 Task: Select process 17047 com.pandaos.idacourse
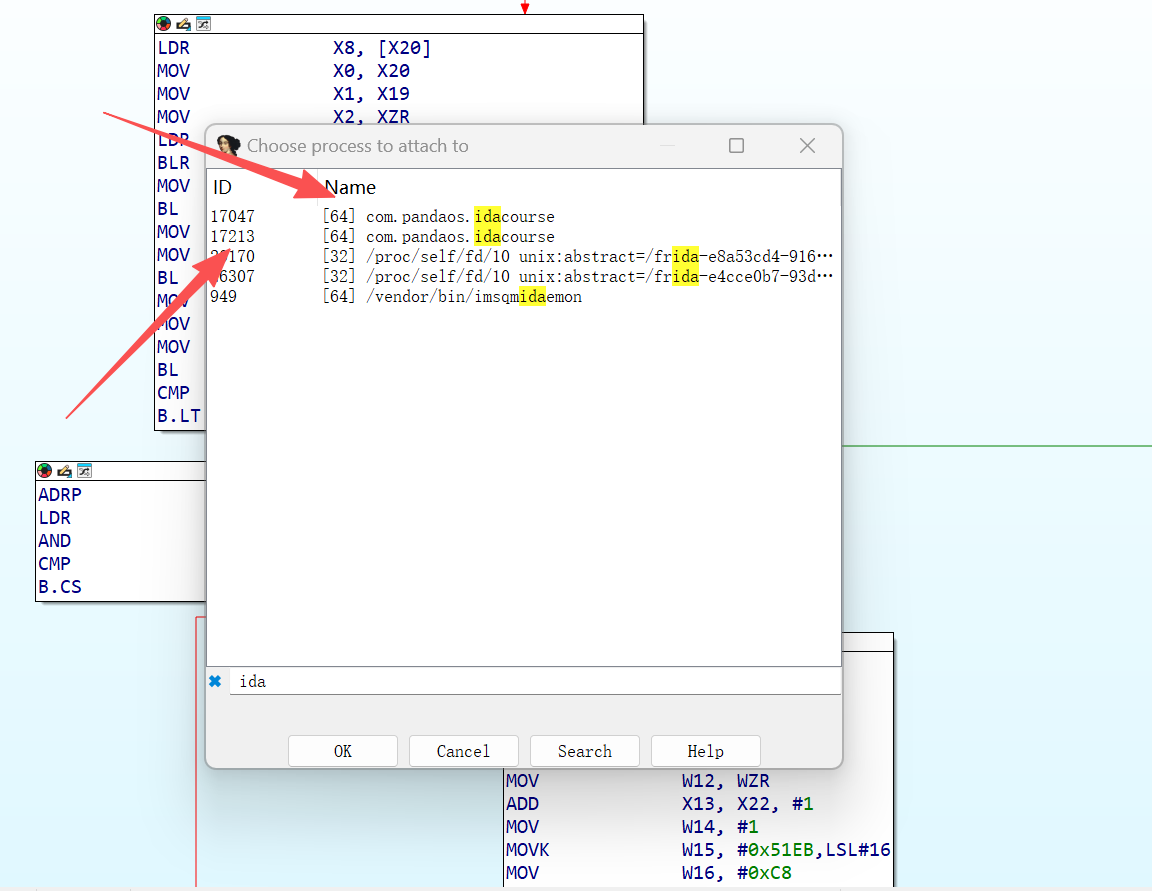[x=523, y=217]
